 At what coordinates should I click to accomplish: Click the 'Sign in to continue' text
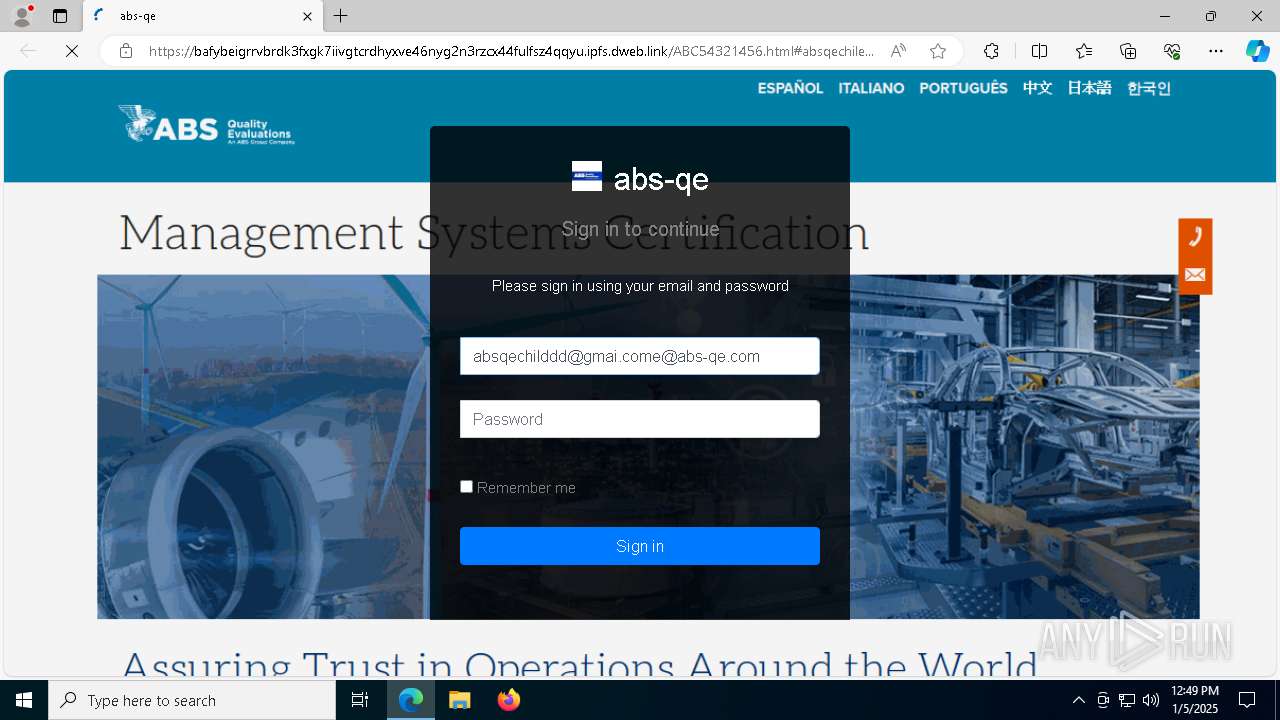click(x=640, y=229)
